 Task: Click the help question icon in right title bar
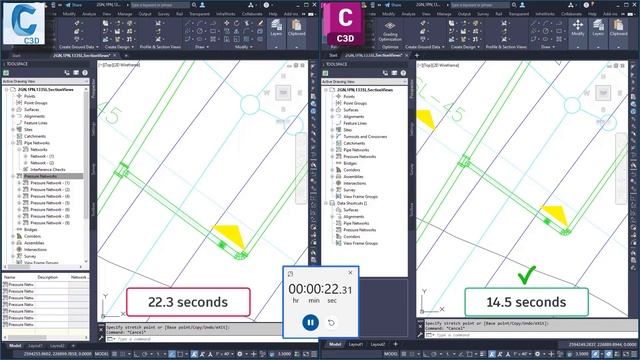click(586, 5)
